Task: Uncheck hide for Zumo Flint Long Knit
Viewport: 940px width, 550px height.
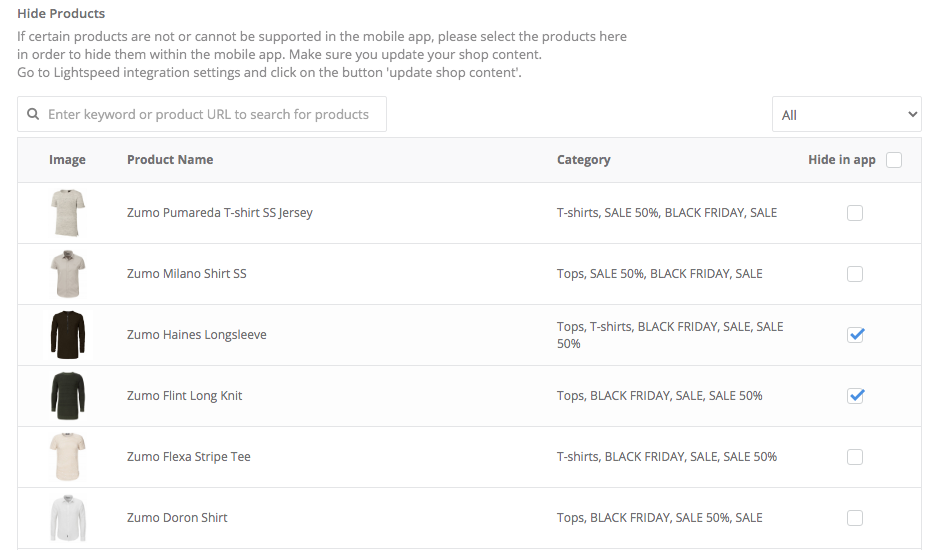Action: 855,396
